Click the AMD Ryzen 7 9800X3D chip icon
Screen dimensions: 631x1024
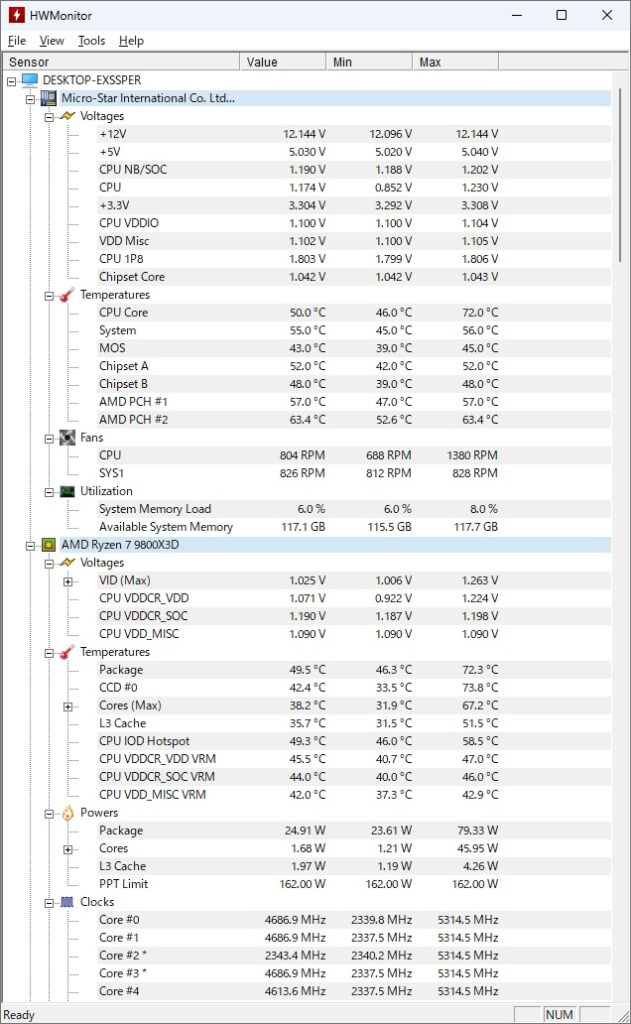[x=48, y=545]
